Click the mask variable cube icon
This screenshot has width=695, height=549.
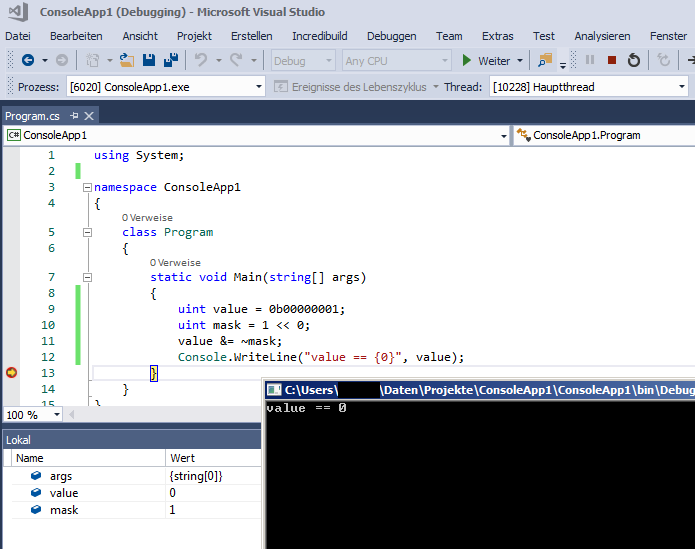[36, 510]
